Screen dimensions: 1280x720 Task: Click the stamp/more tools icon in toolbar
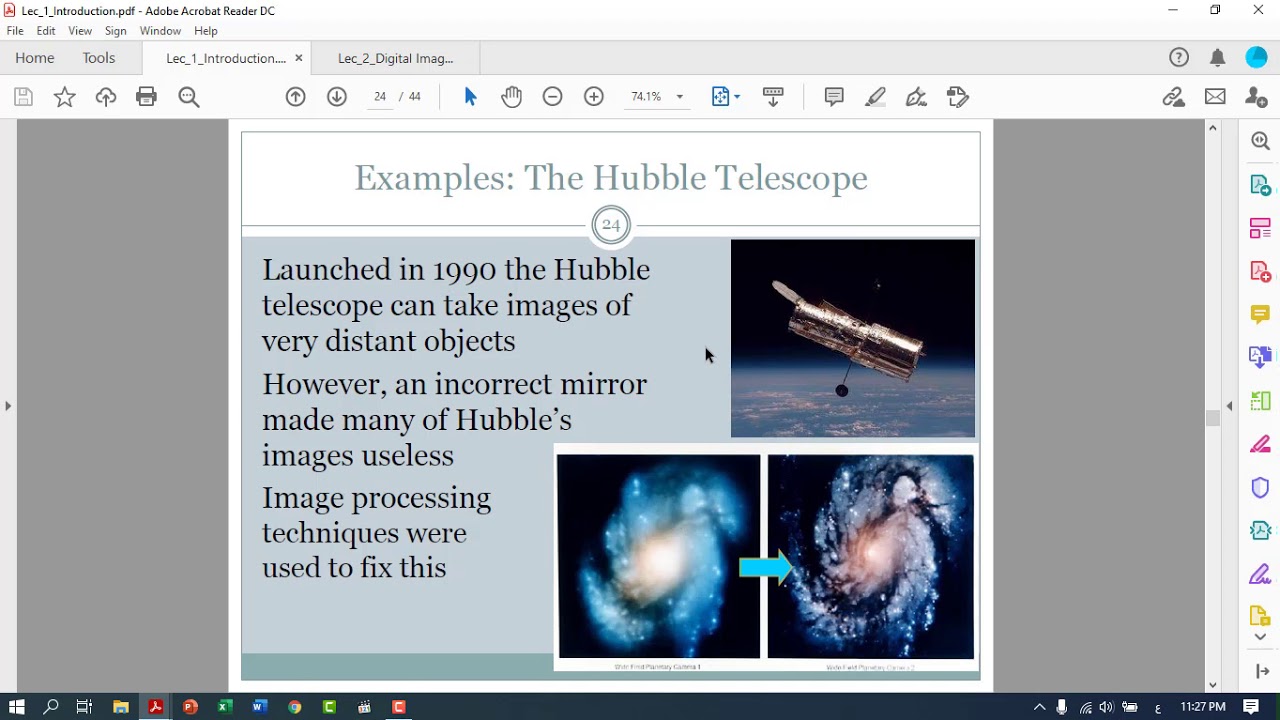[x=958, y=97]
